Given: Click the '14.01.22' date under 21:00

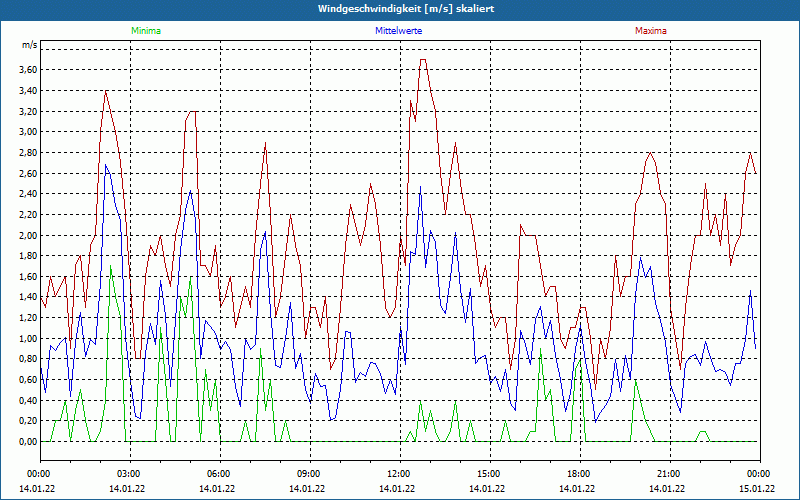Looking at the screenshot, I should pyautogui.click(x=667, y=488).
